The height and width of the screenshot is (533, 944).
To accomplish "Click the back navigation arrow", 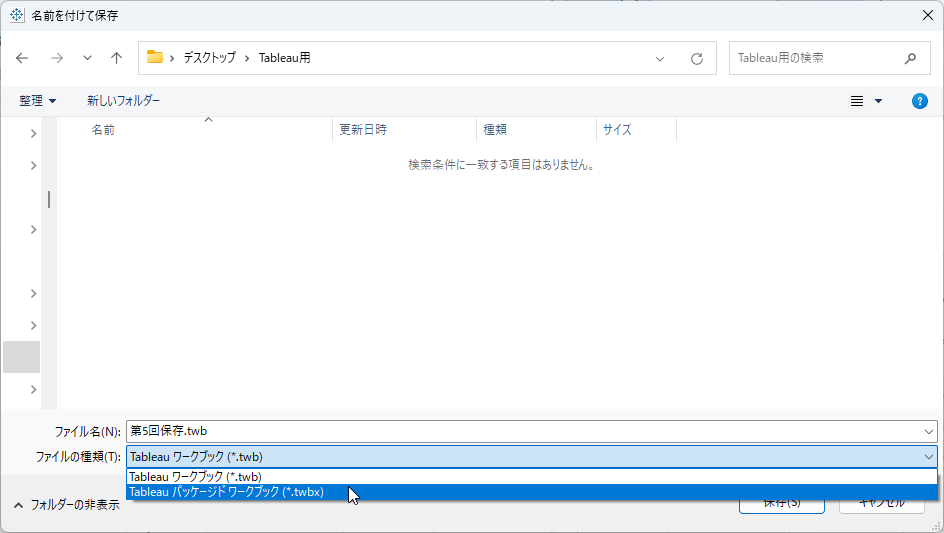I will point(23,58).
